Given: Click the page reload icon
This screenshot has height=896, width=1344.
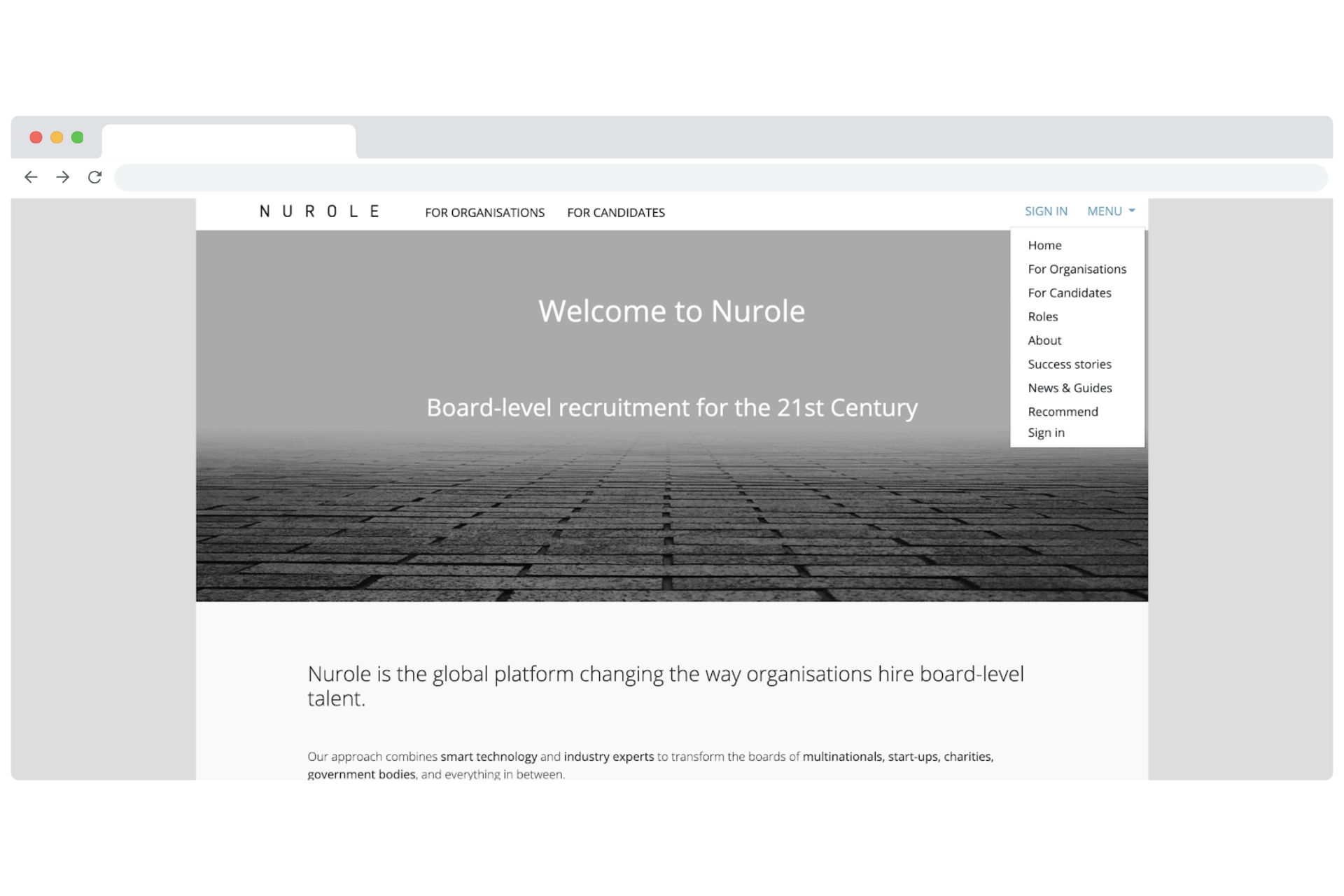Looking at the screenshot, I should (94, 177).
